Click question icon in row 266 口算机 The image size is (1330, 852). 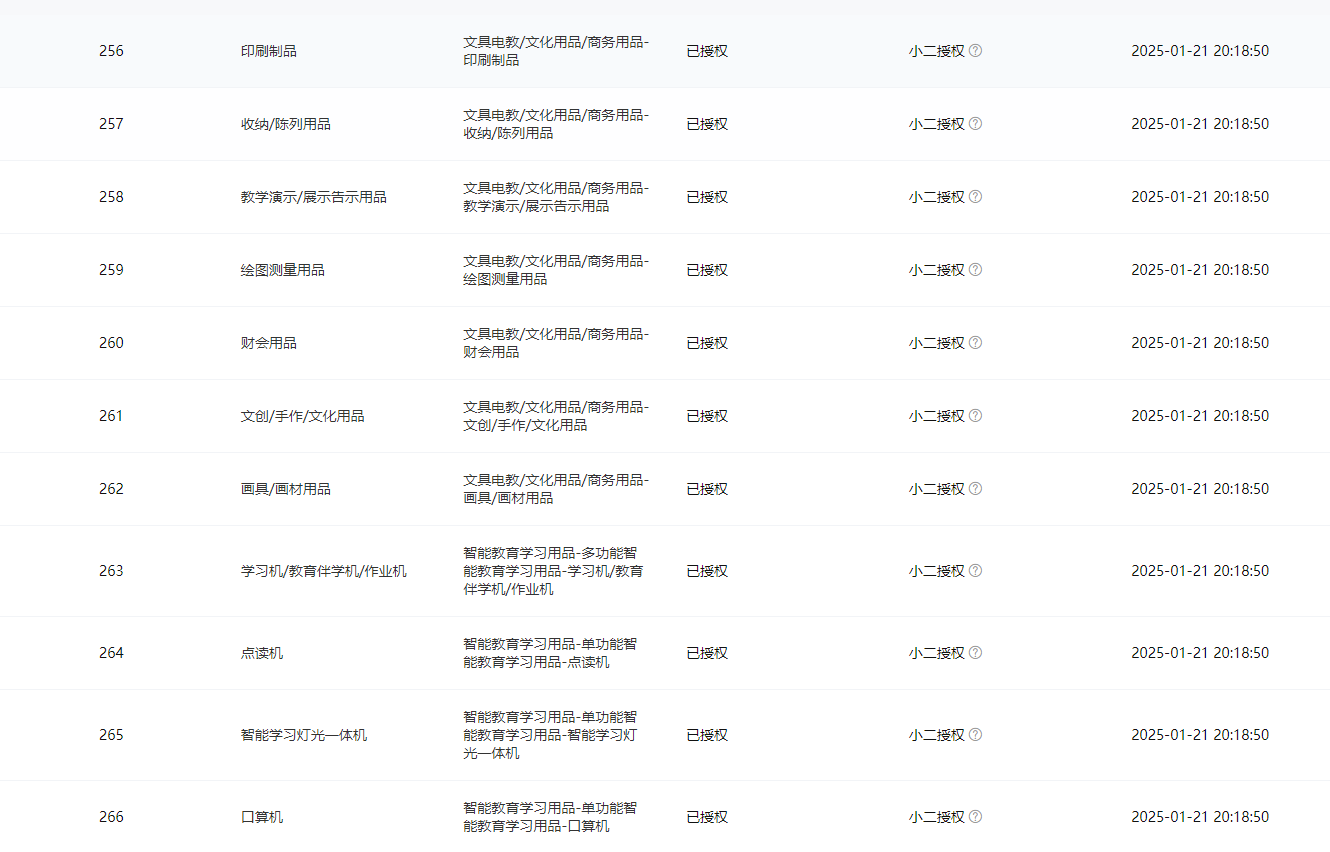(975, 817)
